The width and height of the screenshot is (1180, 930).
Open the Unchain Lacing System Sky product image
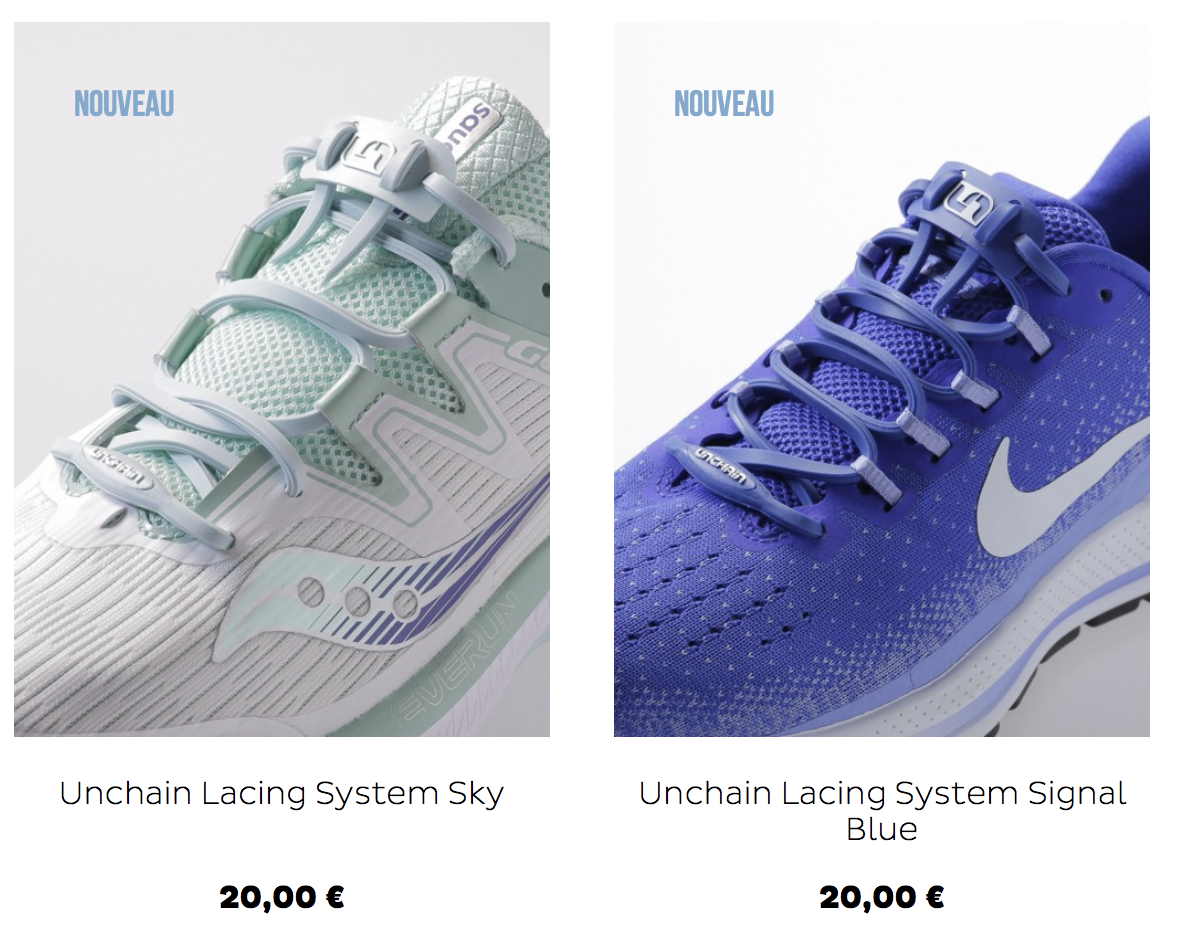281,379
